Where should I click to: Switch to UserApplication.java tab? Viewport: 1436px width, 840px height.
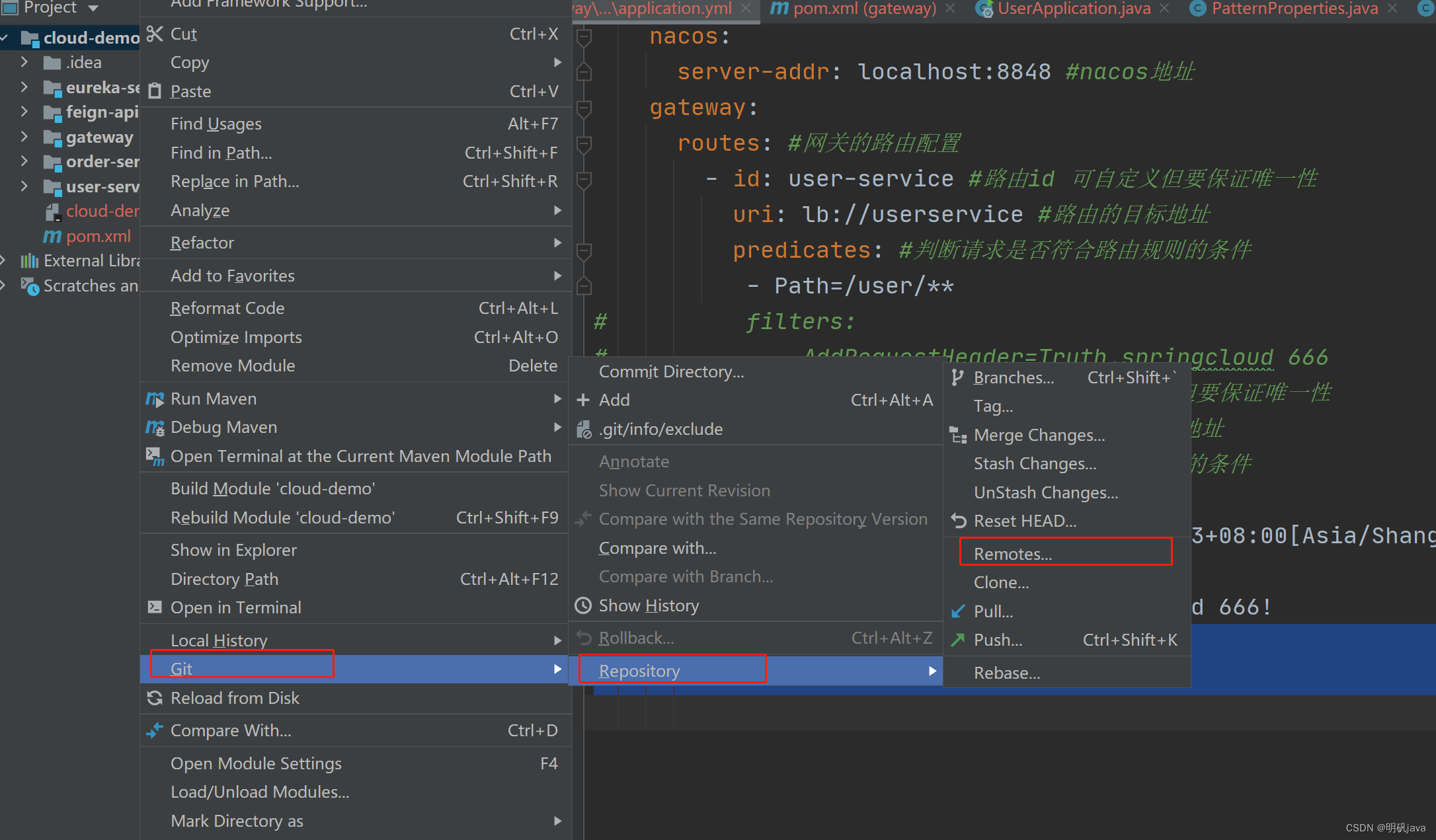pos(1073,9)
